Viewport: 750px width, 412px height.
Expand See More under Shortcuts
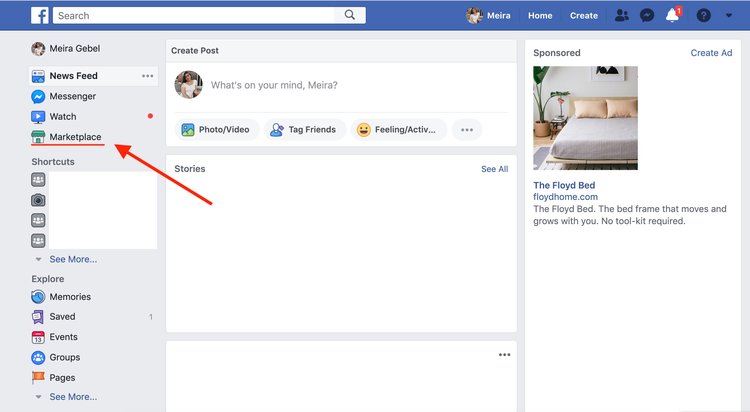click(73, 259)
